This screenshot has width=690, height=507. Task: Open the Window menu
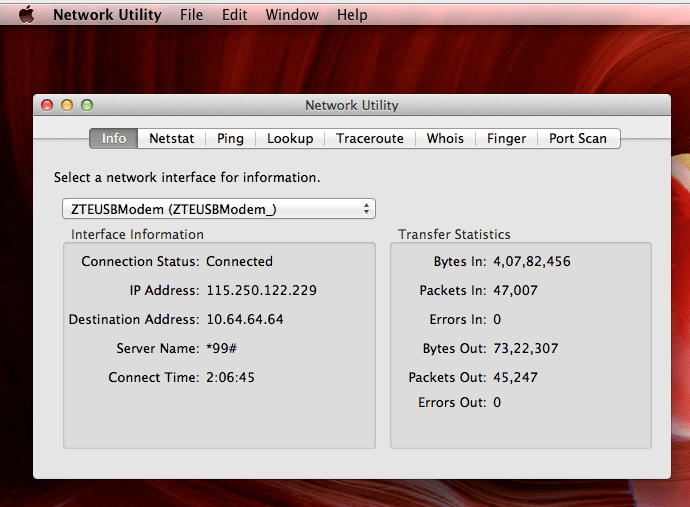pyautogui.click(x=292, y=15)
